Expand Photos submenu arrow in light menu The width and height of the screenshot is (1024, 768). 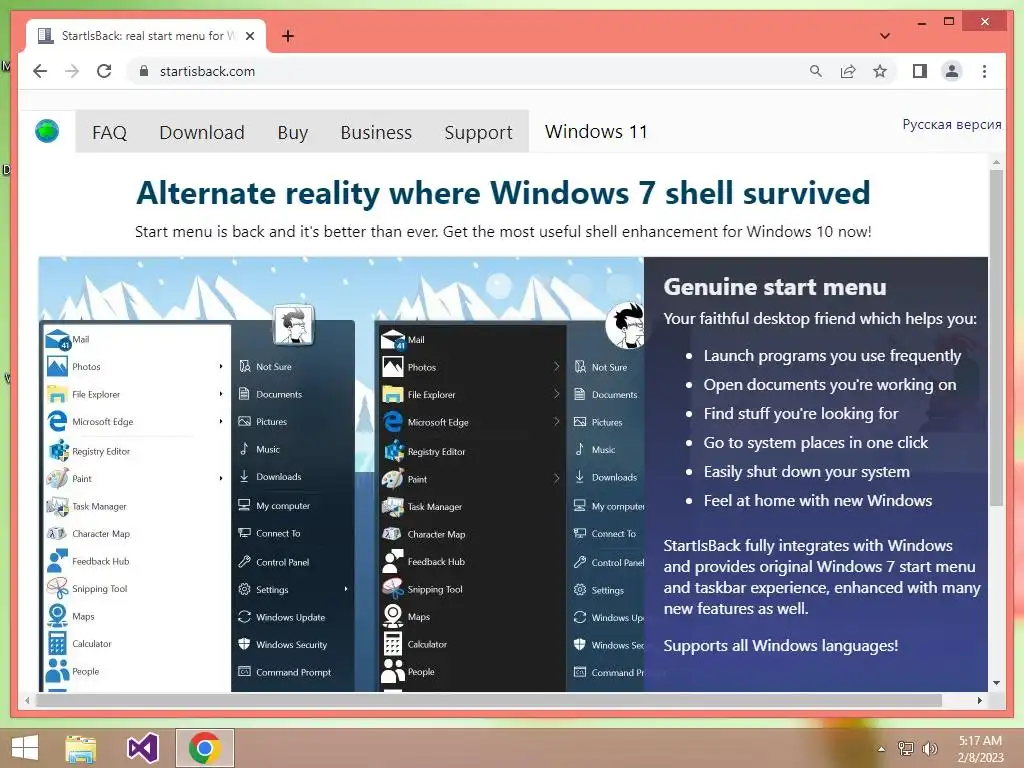tap(221, 366)
